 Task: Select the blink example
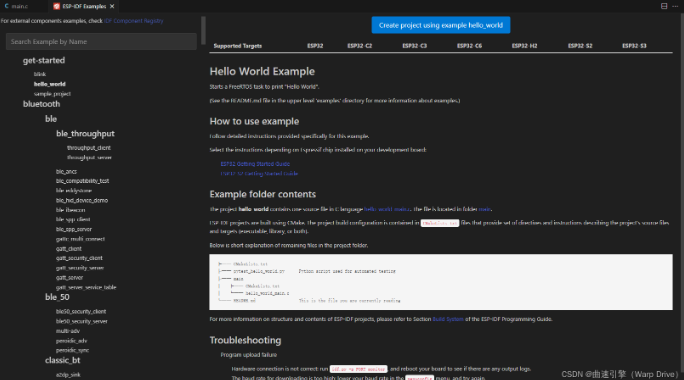(40, 74)
